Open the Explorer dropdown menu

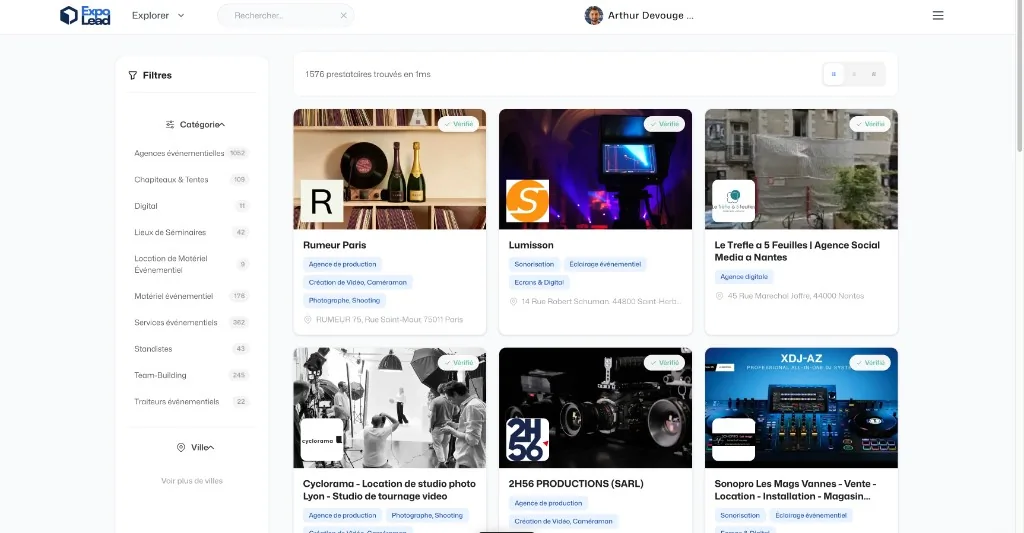coord(158,15)
